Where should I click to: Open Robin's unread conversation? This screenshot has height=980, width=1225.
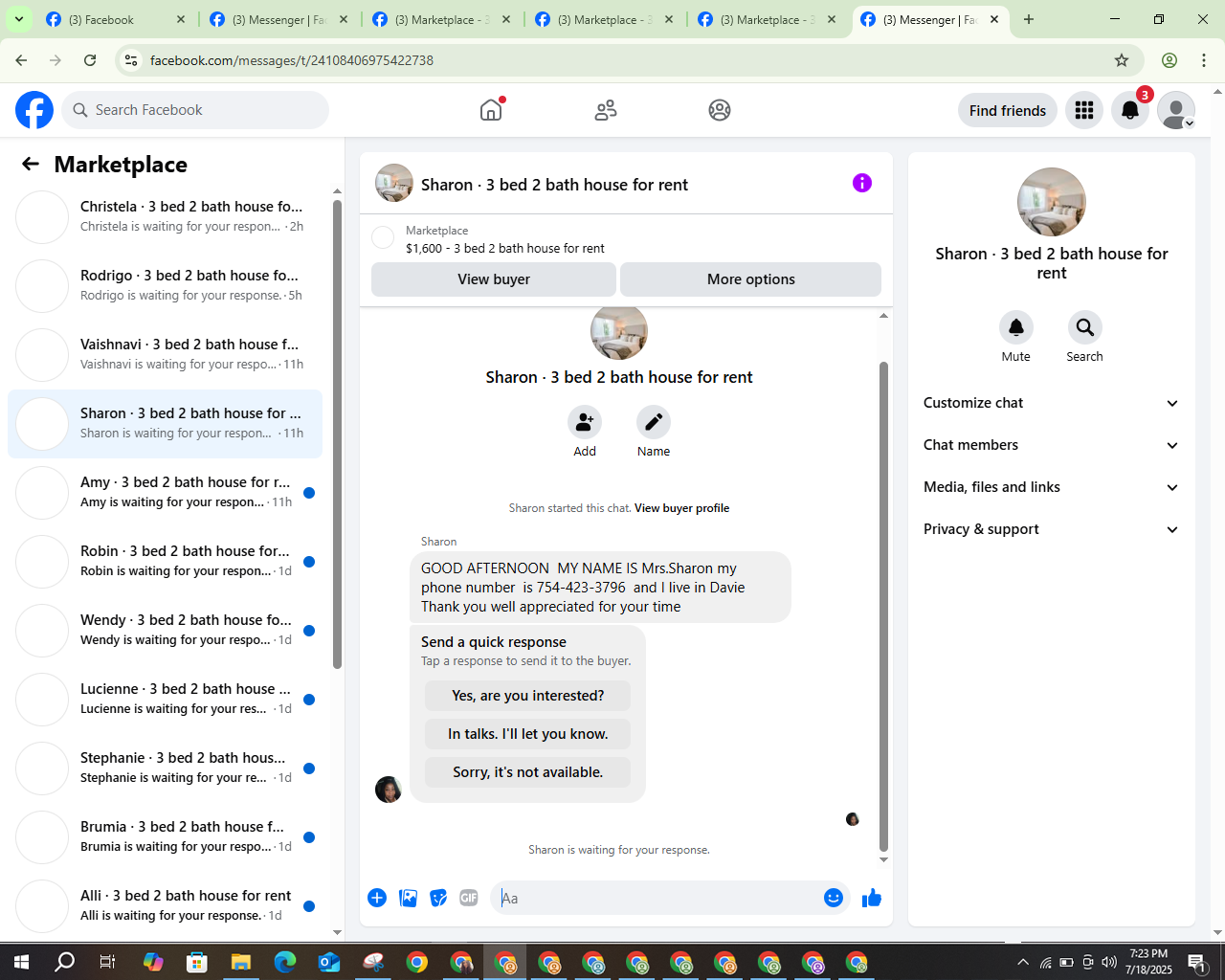[x=165, y=562]
